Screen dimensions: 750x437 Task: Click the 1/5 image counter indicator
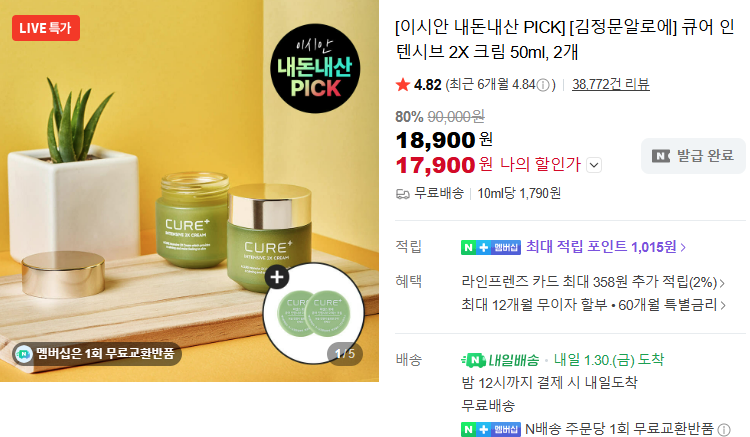pyautogui.click(x=345, y=354)
